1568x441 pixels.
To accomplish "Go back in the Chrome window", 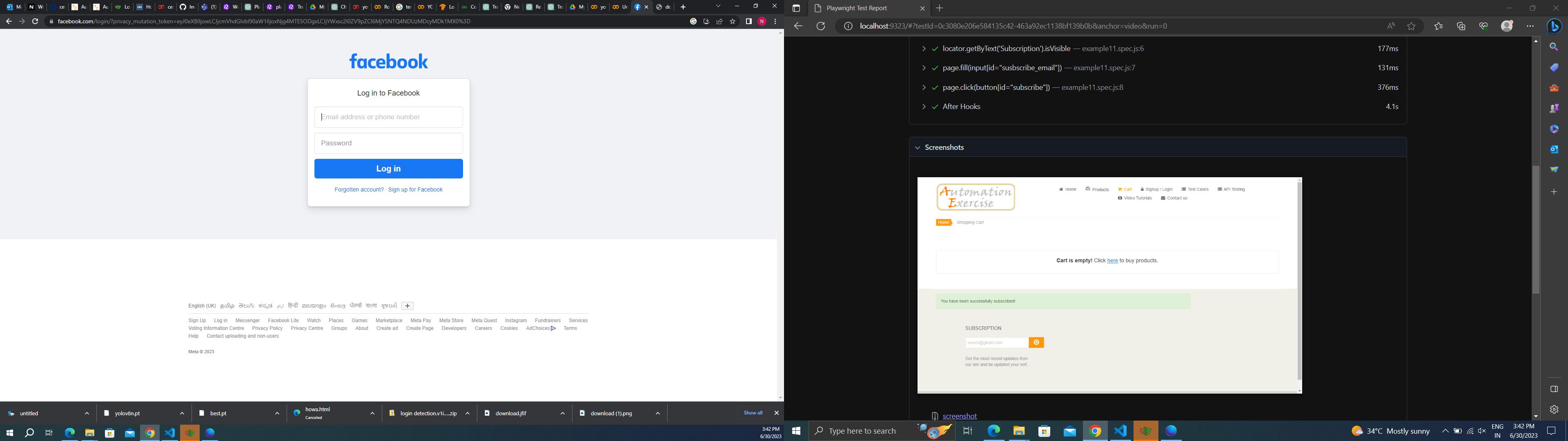I will tap(9, 21).
